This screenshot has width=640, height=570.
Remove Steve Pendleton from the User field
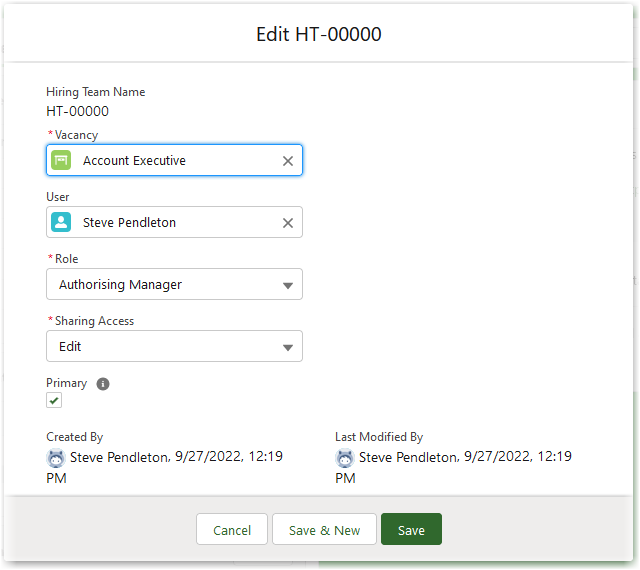(x=288, y=223)
